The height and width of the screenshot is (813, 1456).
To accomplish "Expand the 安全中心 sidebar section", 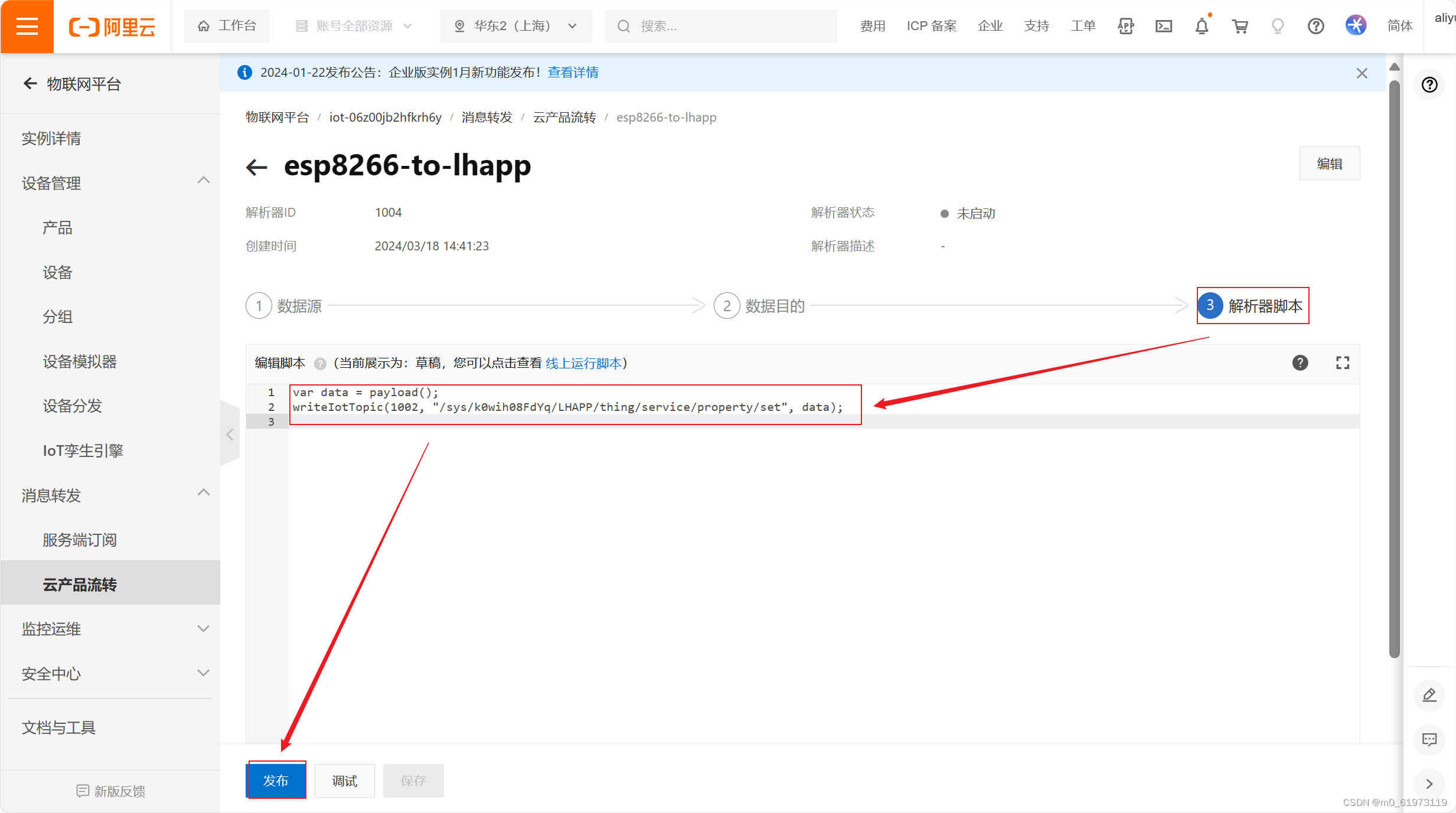I will click(203, 673).
